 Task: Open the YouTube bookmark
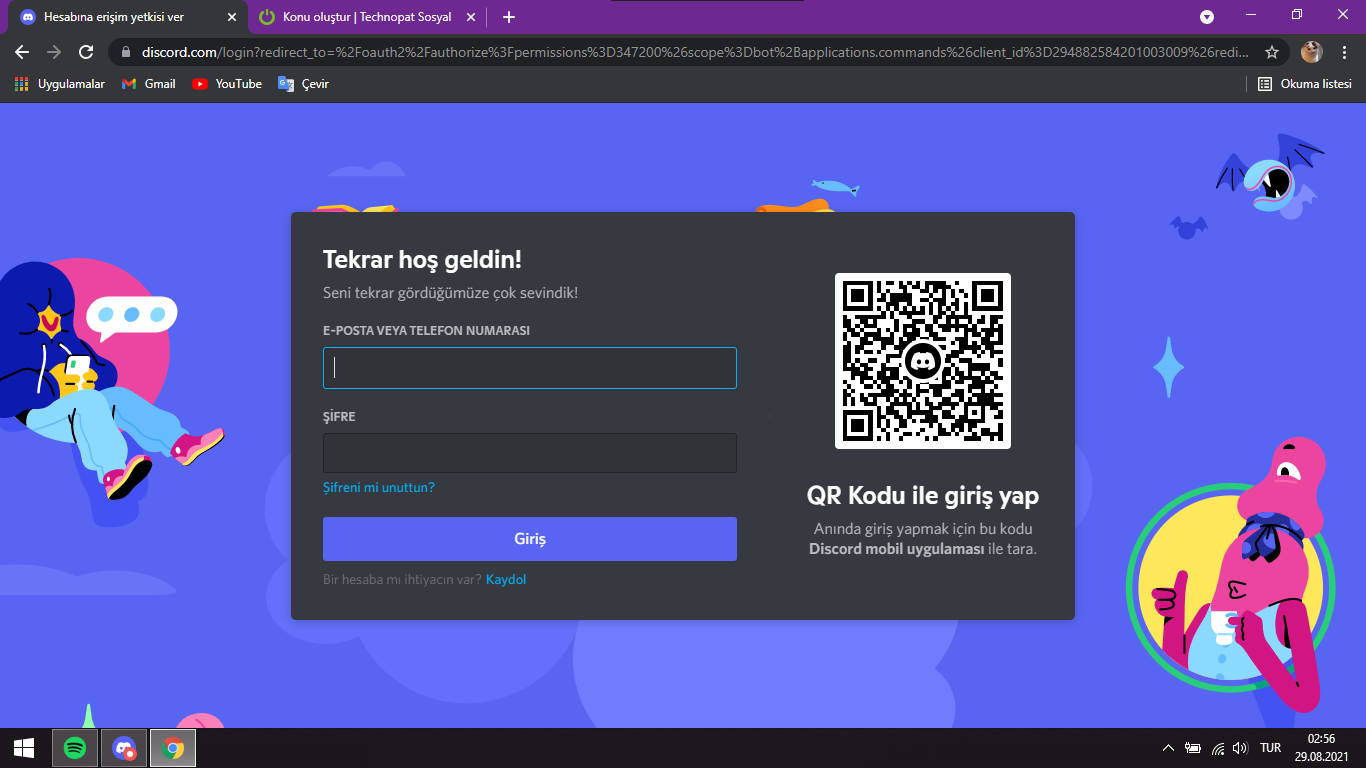227,84
